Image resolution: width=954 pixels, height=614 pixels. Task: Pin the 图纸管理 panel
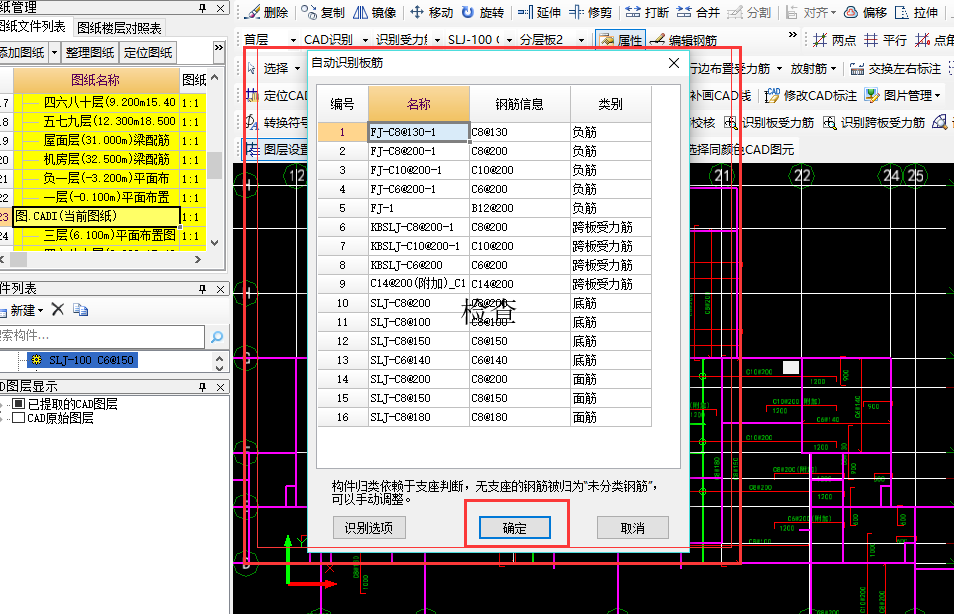click(203, 8)
